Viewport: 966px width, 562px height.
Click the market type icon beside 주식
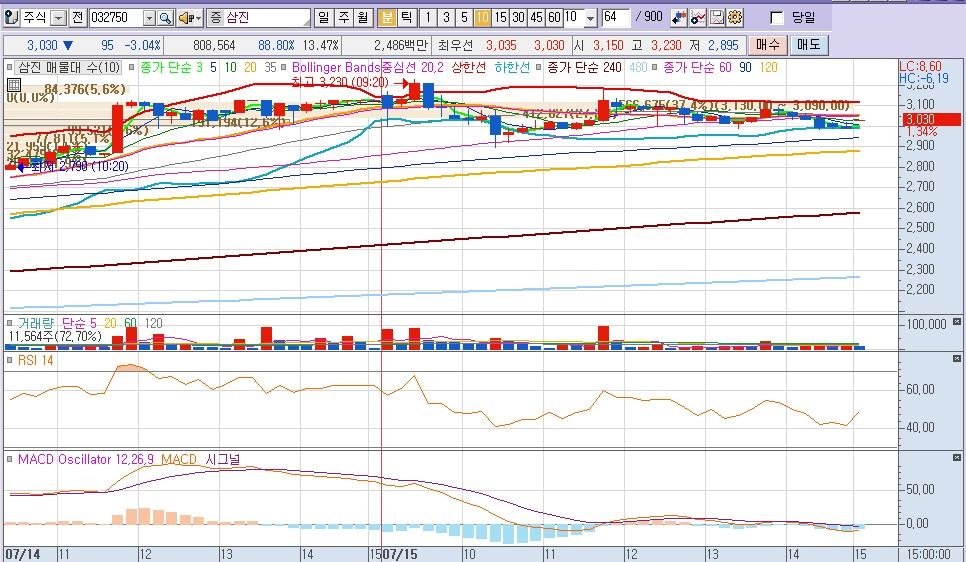click(12, 18)
